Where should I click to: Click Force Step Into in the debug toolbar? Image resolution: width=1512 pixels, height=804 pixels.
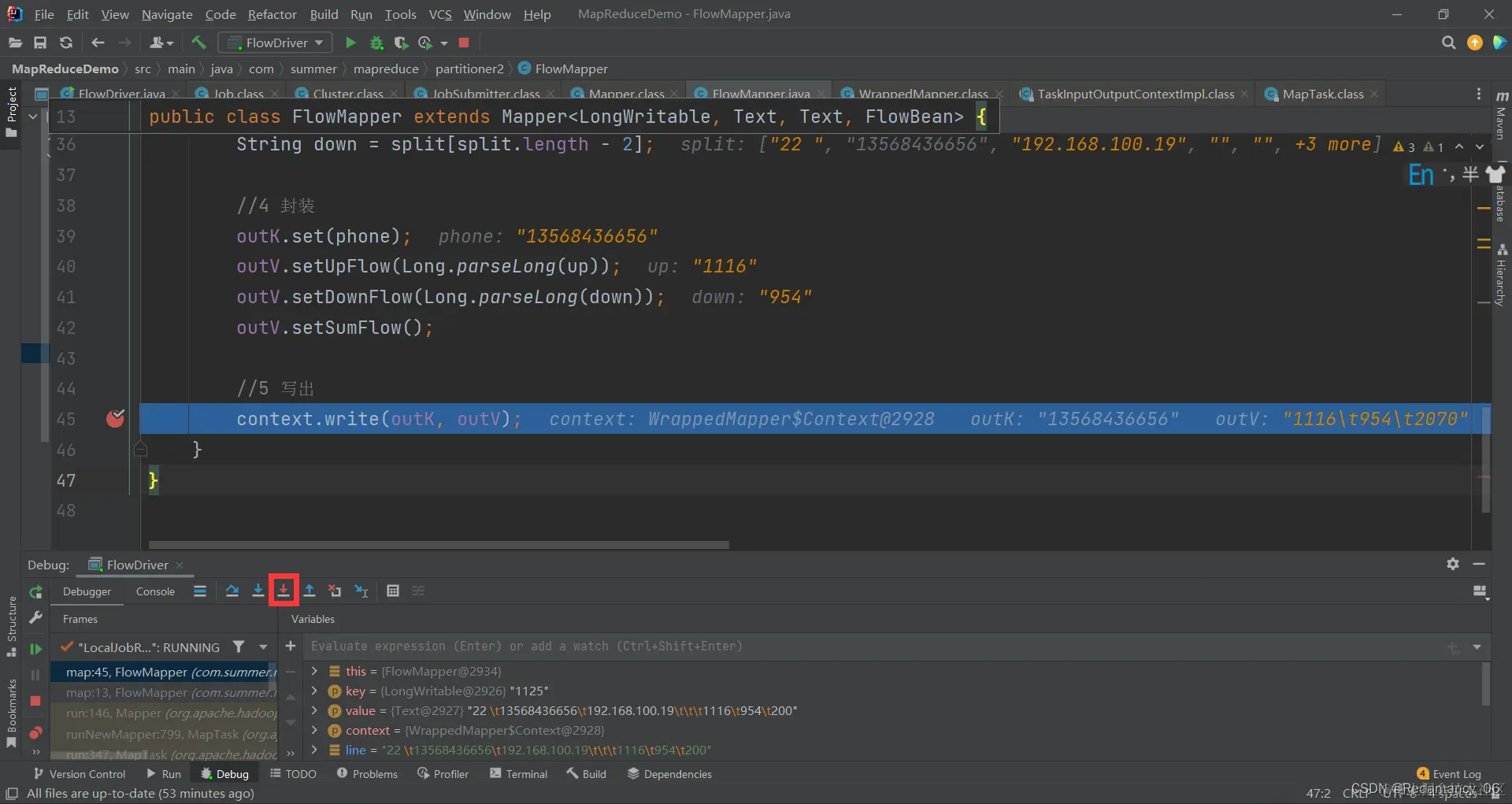click(283, 591)
